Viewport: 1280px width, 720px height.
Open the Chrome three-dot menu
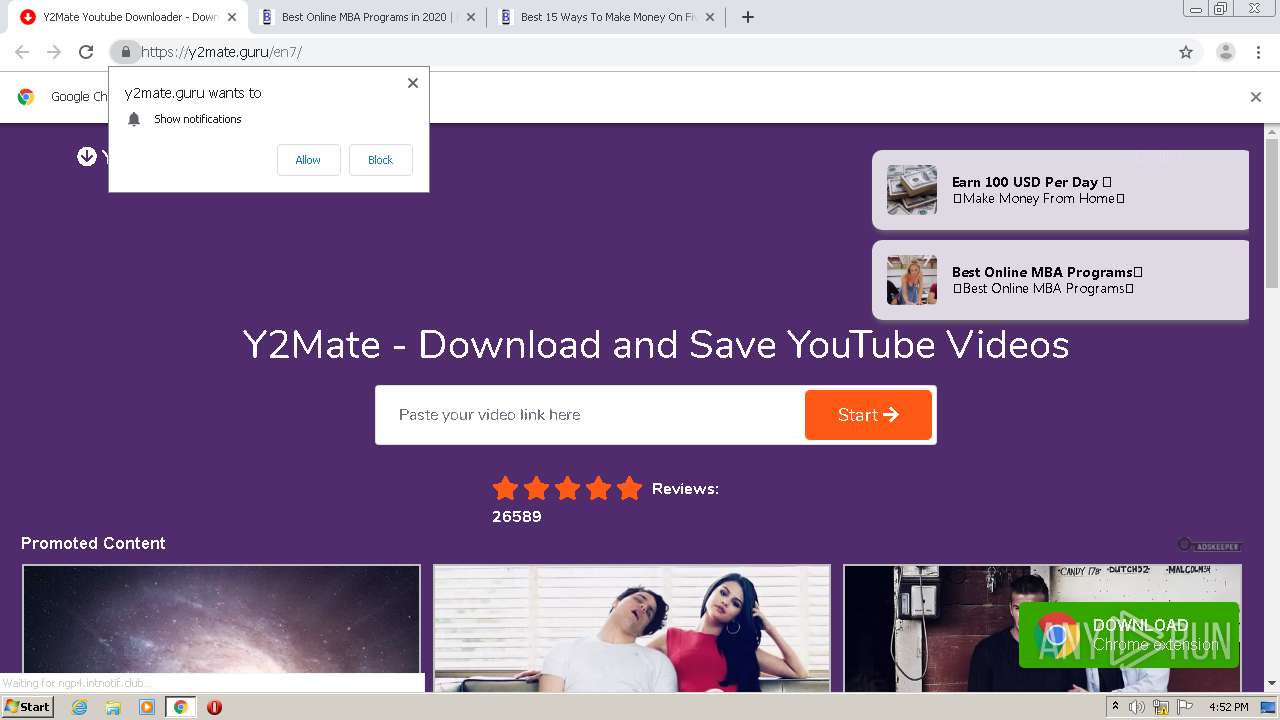1258,52
